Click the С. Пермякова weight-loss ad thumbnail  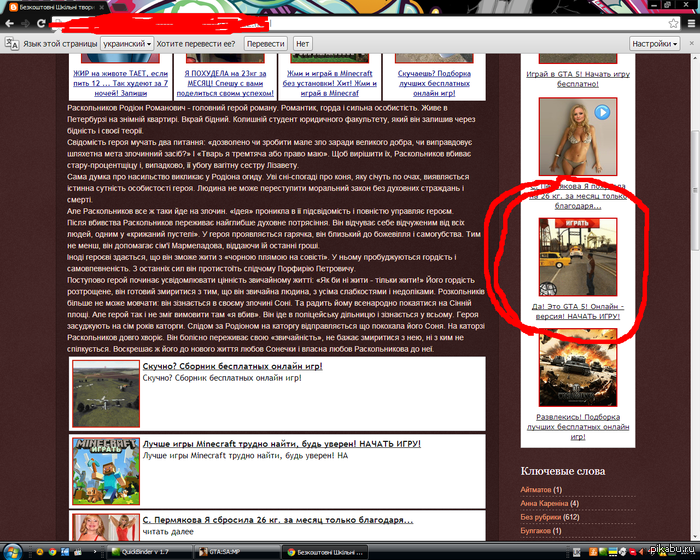[106, 528]
